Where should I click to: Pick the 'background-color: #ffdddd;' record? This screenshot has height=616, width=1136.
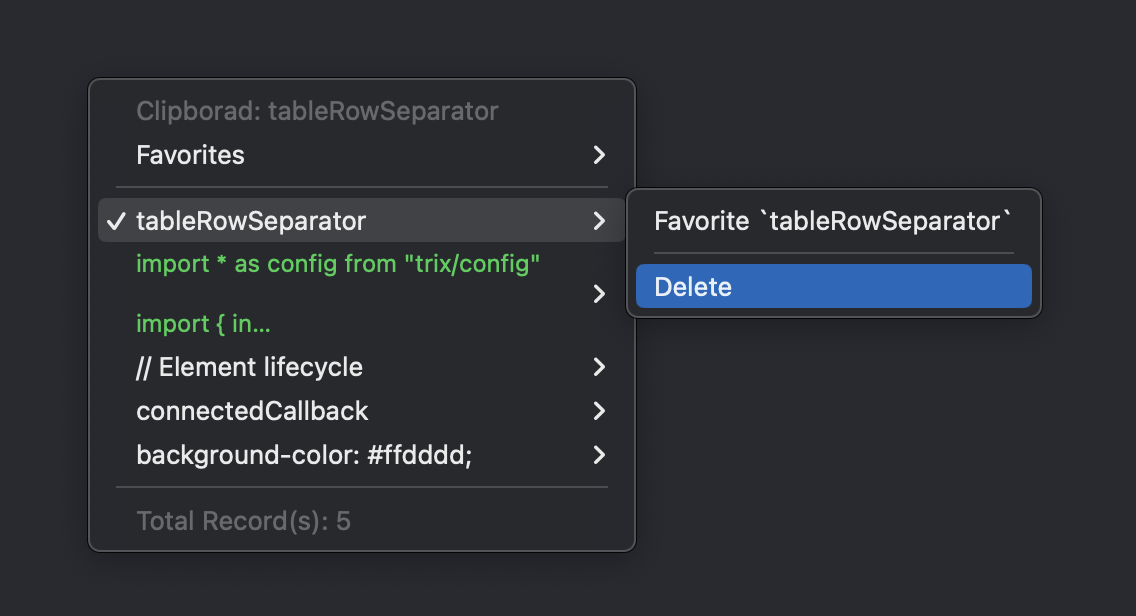[304, 455]
